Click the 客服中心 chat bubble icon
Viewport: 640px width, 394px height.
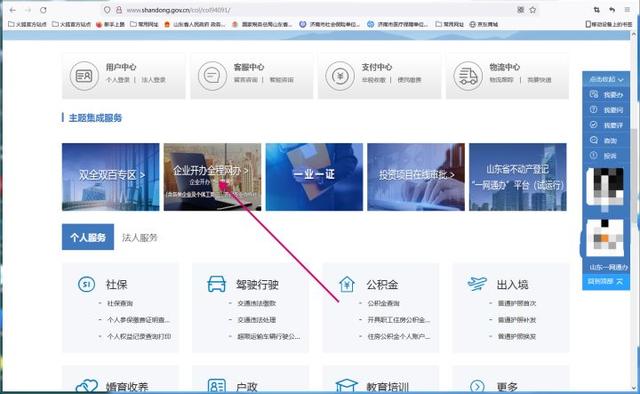212,76
